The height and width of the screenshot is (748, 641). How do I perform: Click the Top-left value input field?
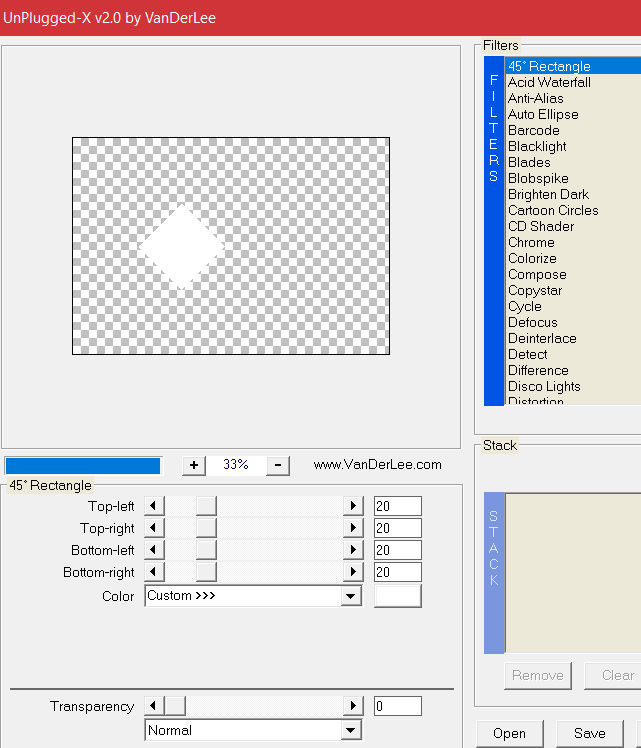[x=397, y=506]
